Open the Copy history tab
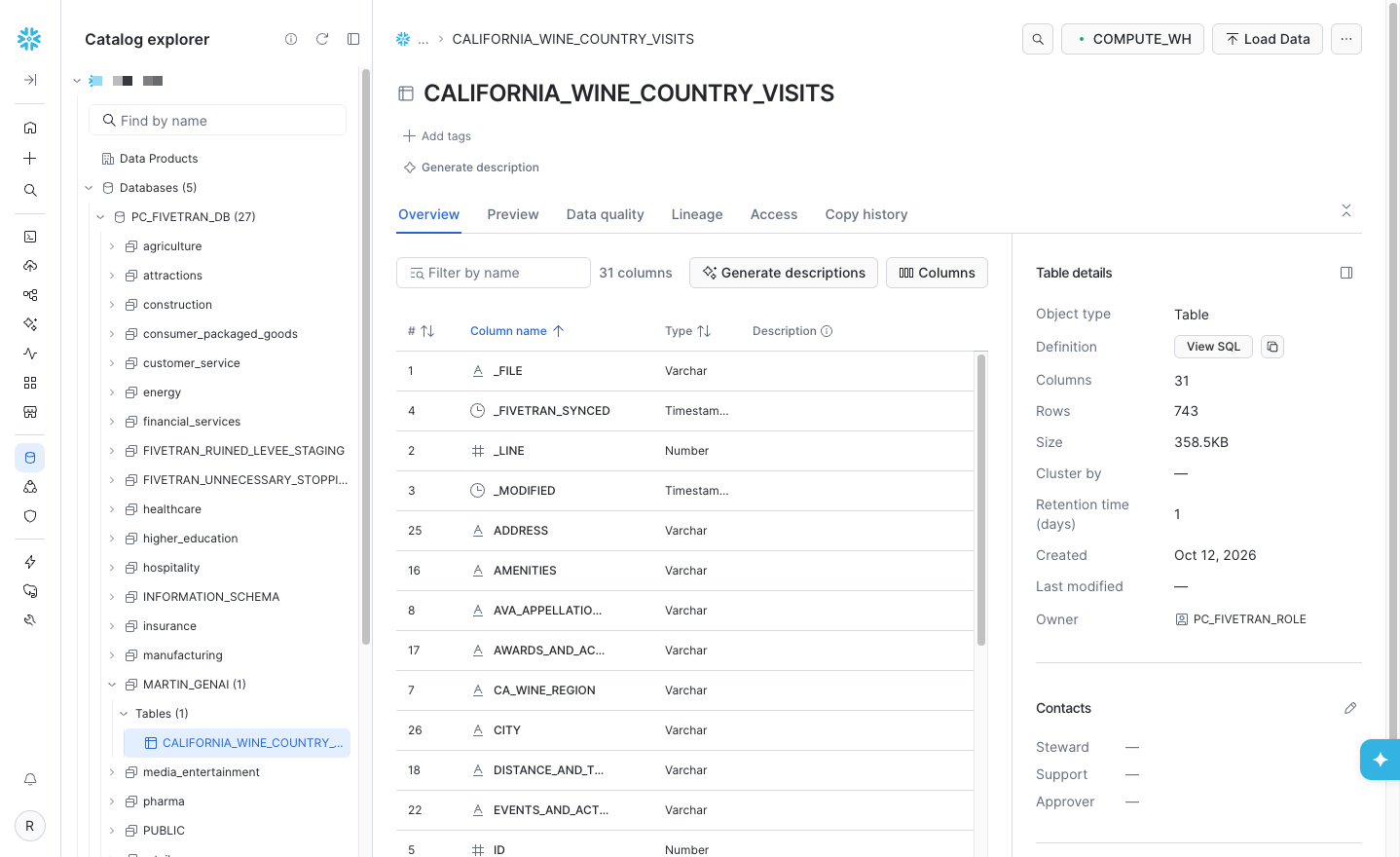 [866, 214]
